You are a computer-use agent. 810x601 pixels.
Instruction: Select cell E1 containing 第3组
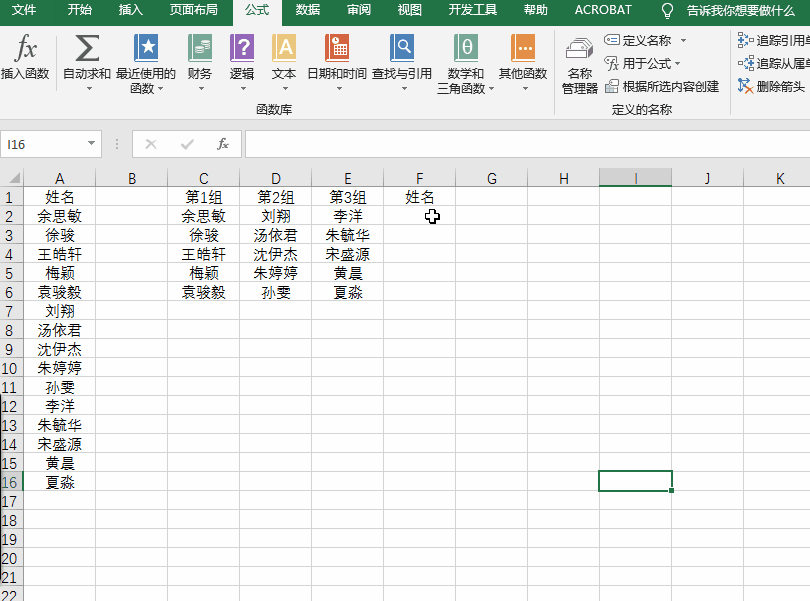coord(348,197)
